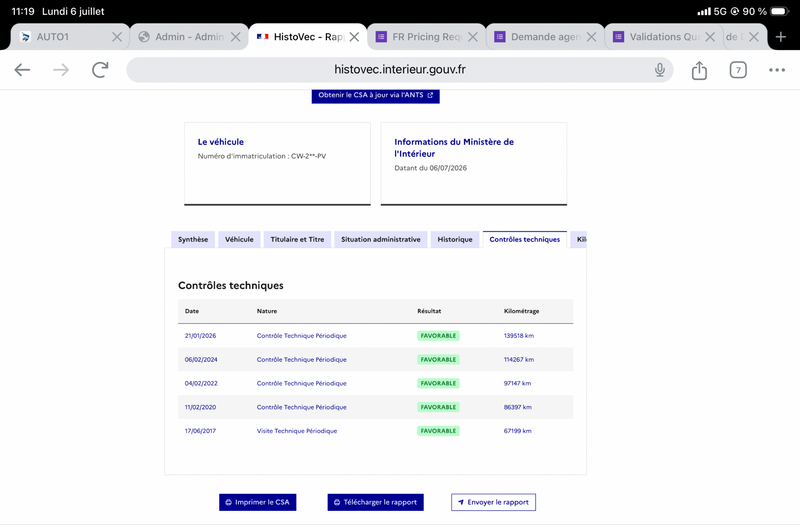Click Obtenir le CSA à jour via l'ANTS
This screenshot has height=525, width=800.
point(376,95)
